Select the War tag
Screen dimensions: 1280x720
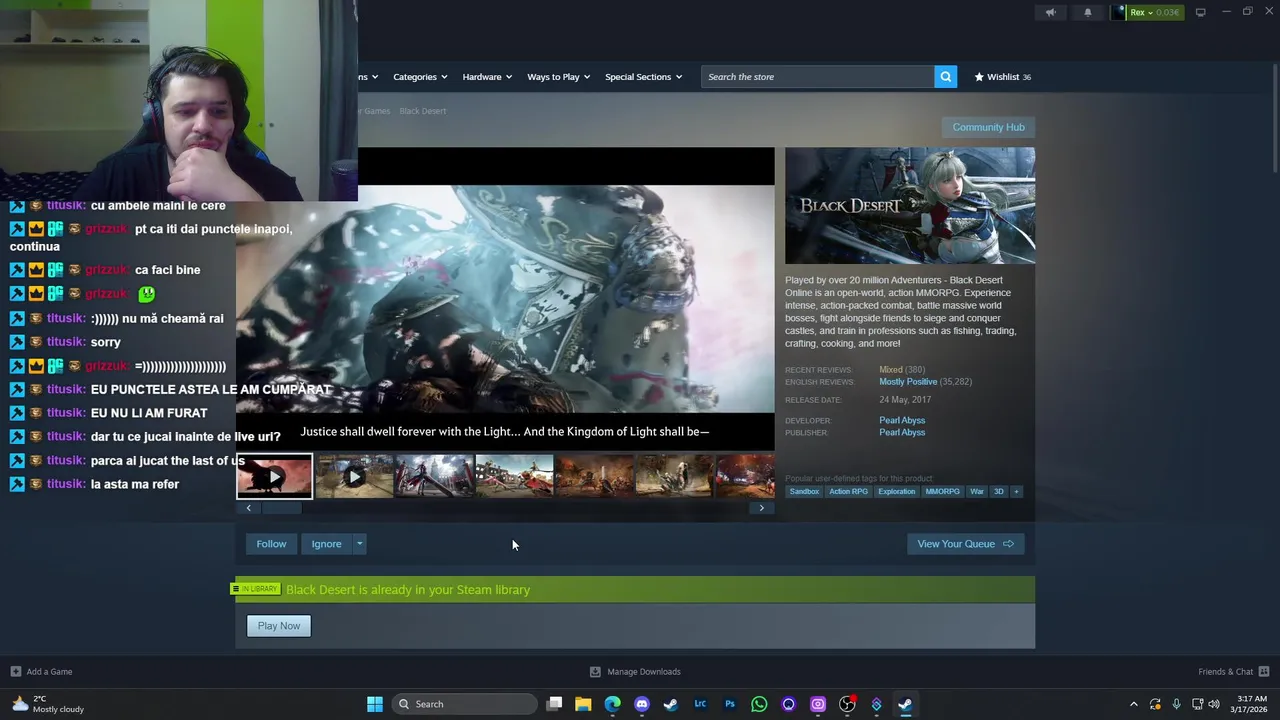pyautogui.click(x=977, y=492)
